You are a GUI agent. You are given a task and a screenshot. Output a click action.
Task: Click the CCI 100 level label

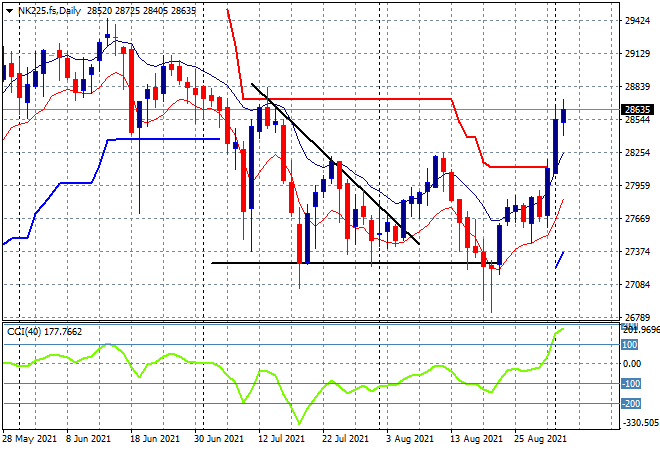[630, 345]
